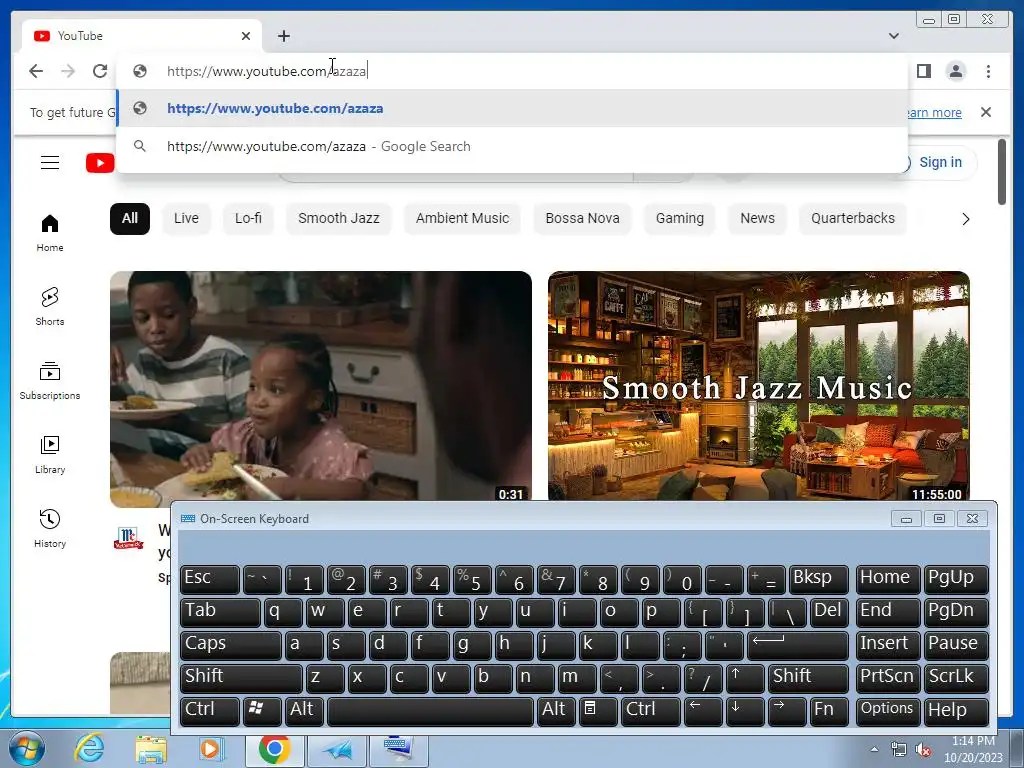This screenshot has width=1024, height=768.
Task: Select the Live filter chip
Action: coord(186,218)
